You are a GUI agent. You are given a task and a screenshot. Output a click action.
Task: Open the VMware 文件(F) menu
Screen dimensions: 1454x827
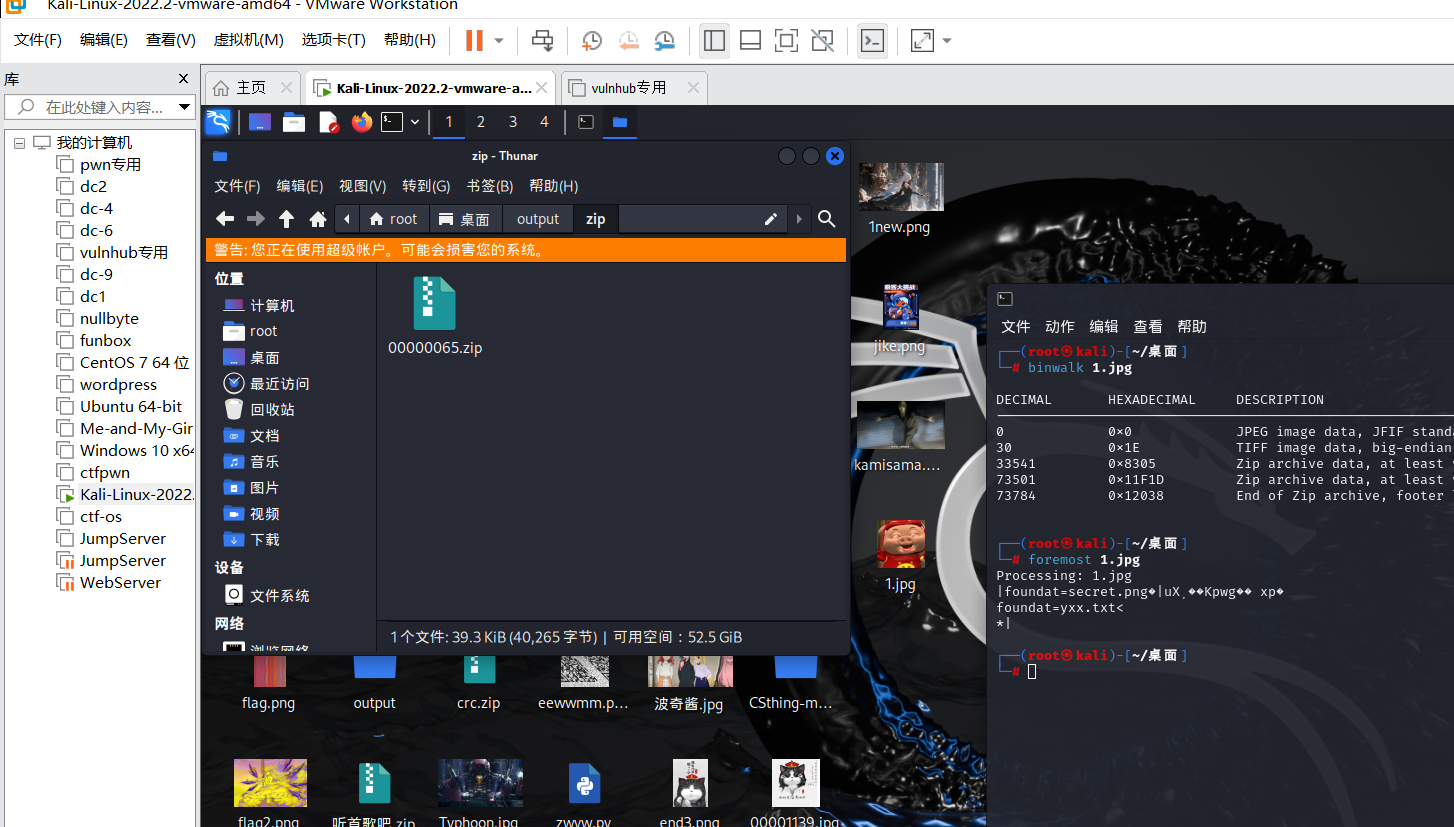[x=38, y=40]
